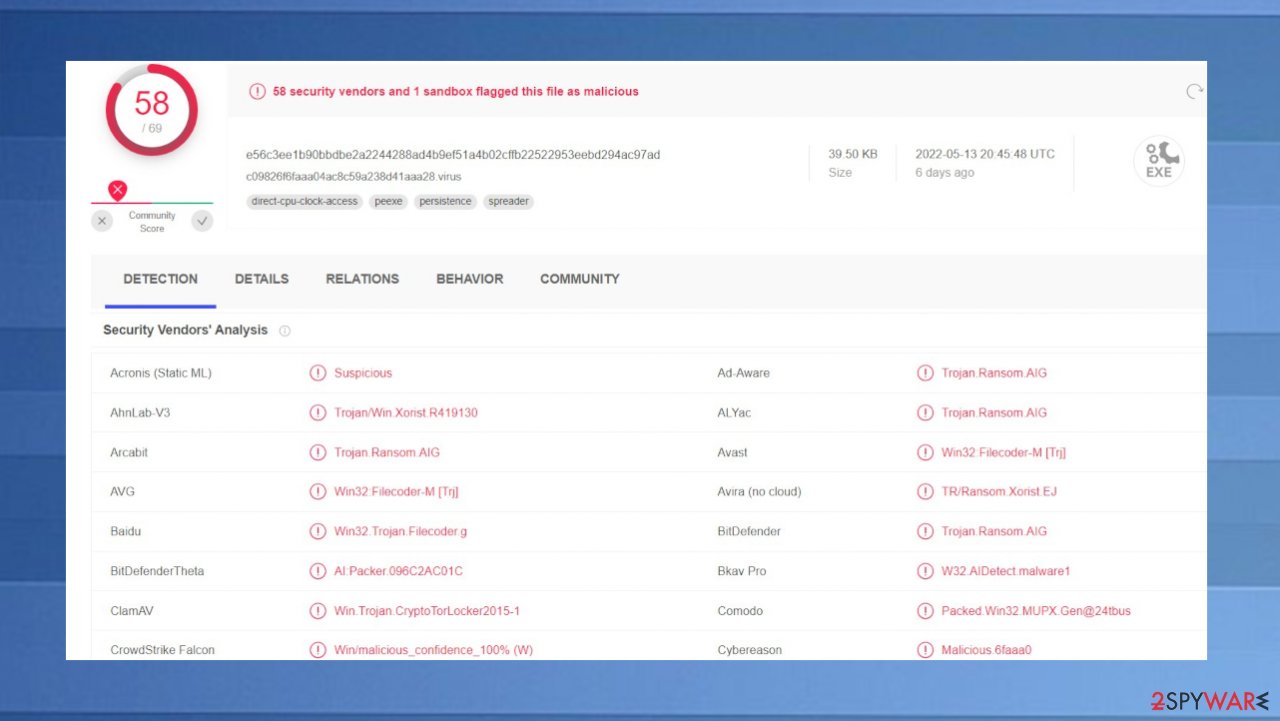Click the 2022-05-13 20:45:48 UTC timestamp
The width and height of the screenshot is (1280, 721).
(985, 154)
